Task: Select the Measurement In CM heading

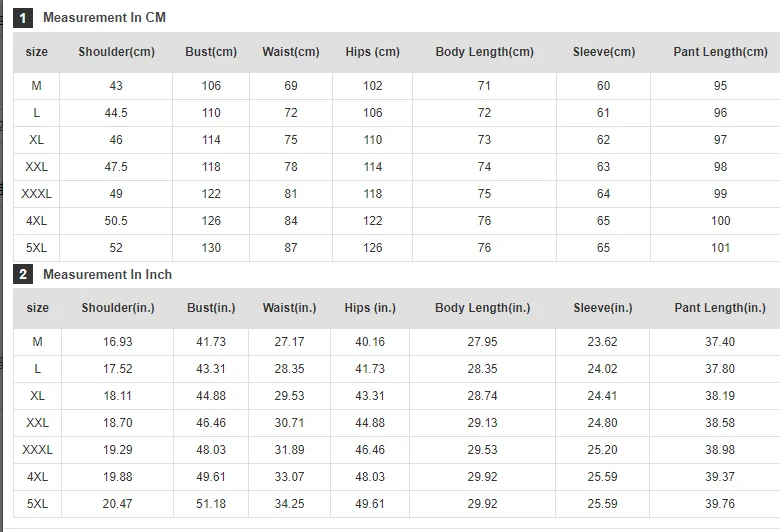Action: coord(104,17)
